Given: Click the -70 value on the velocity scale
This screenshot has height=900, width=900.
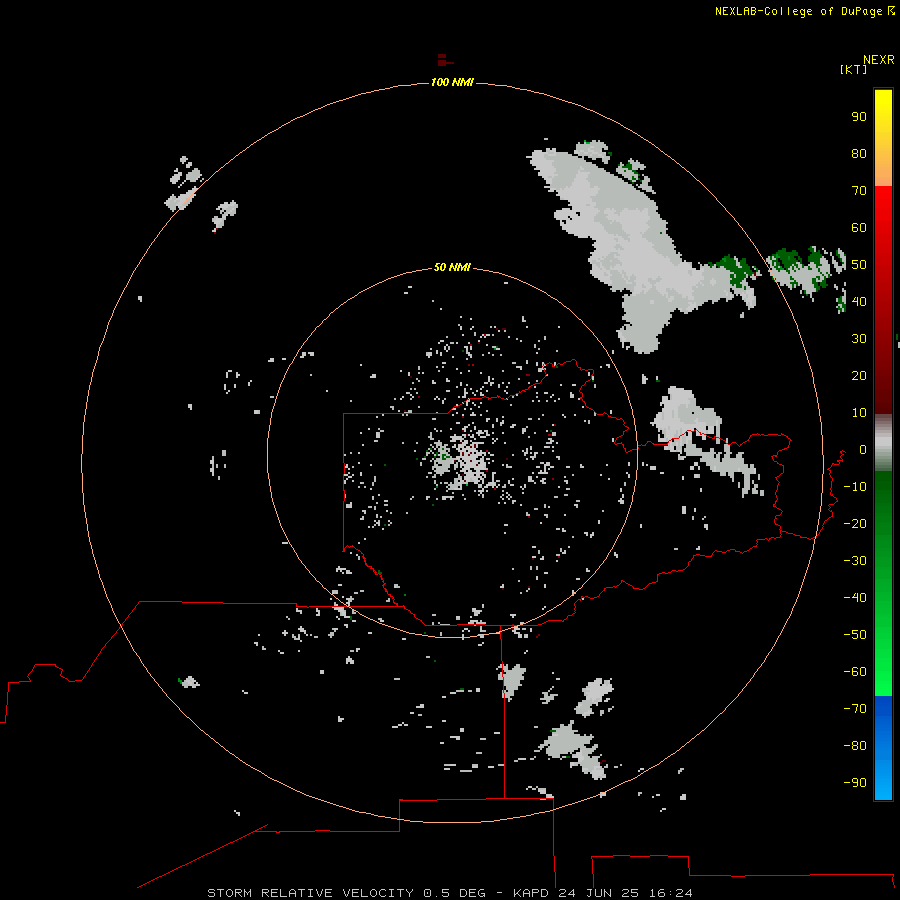Looking at the screenshot, I should point(855,708).
